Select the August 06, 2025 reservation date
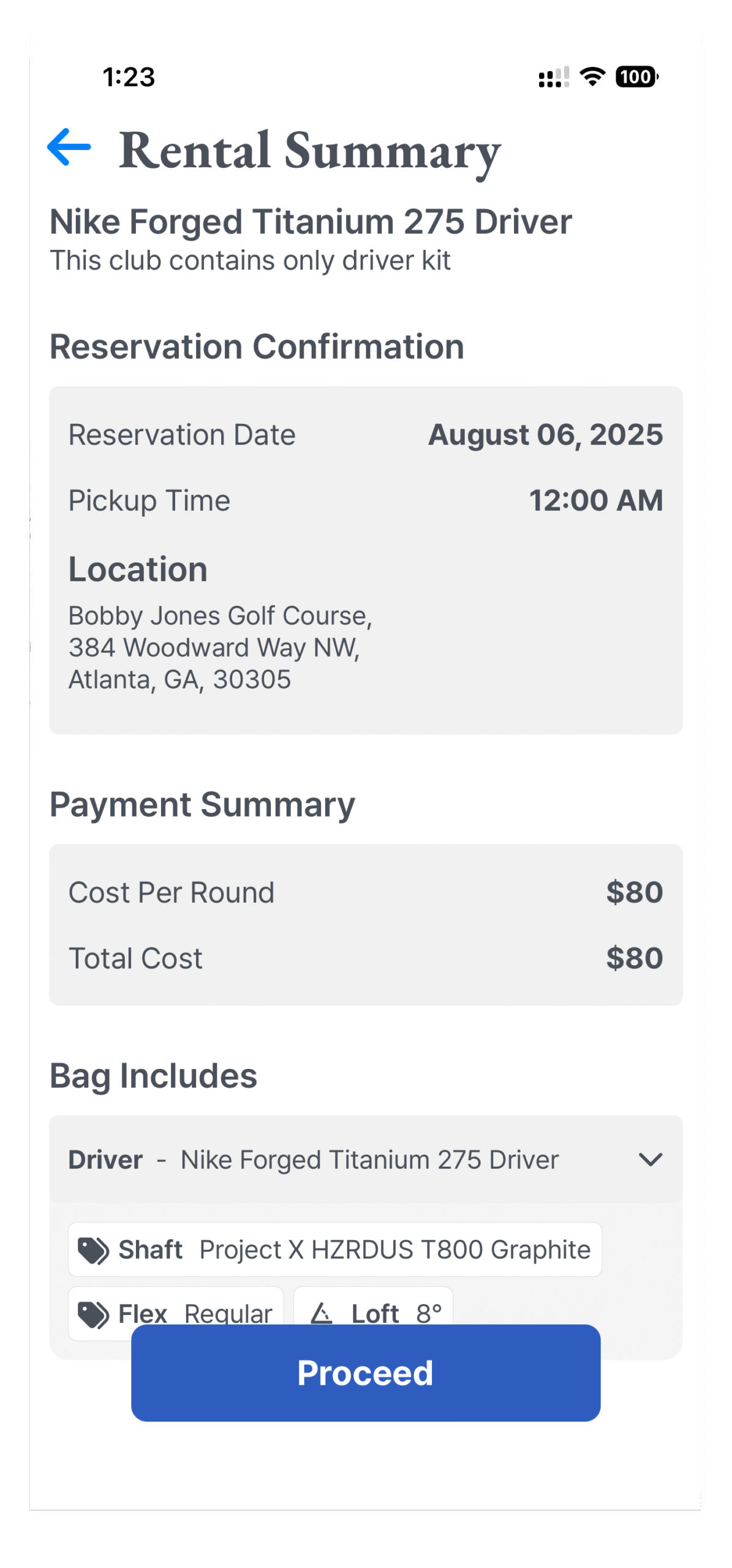 (545, 435)
